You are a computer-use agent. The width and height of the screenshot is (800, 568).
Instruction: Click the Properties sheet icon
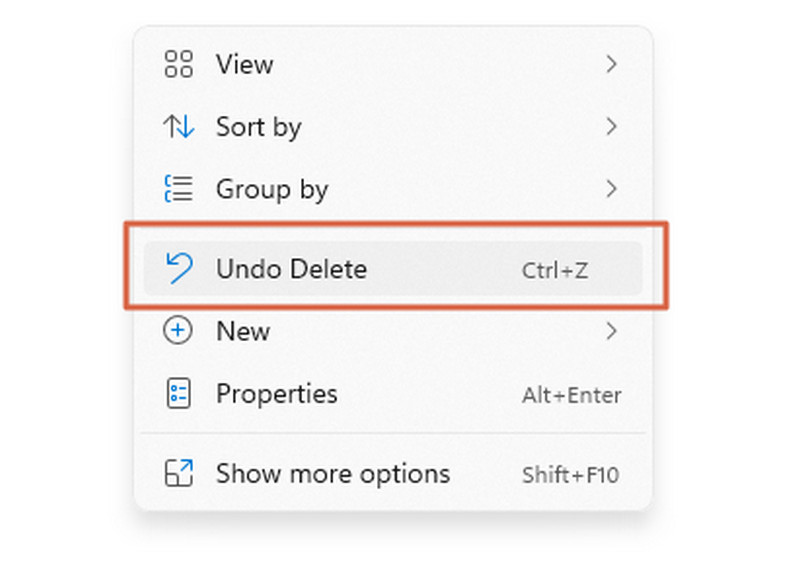pos(179,393)
